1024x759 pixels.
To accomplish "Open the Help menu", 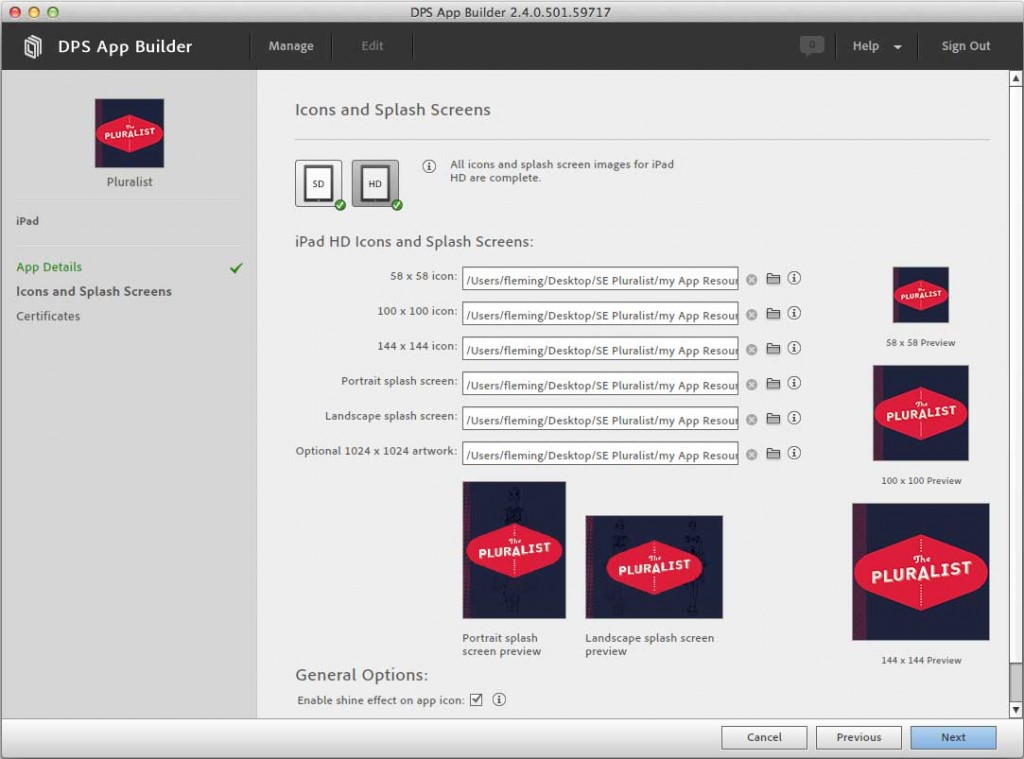I will 865,46.
